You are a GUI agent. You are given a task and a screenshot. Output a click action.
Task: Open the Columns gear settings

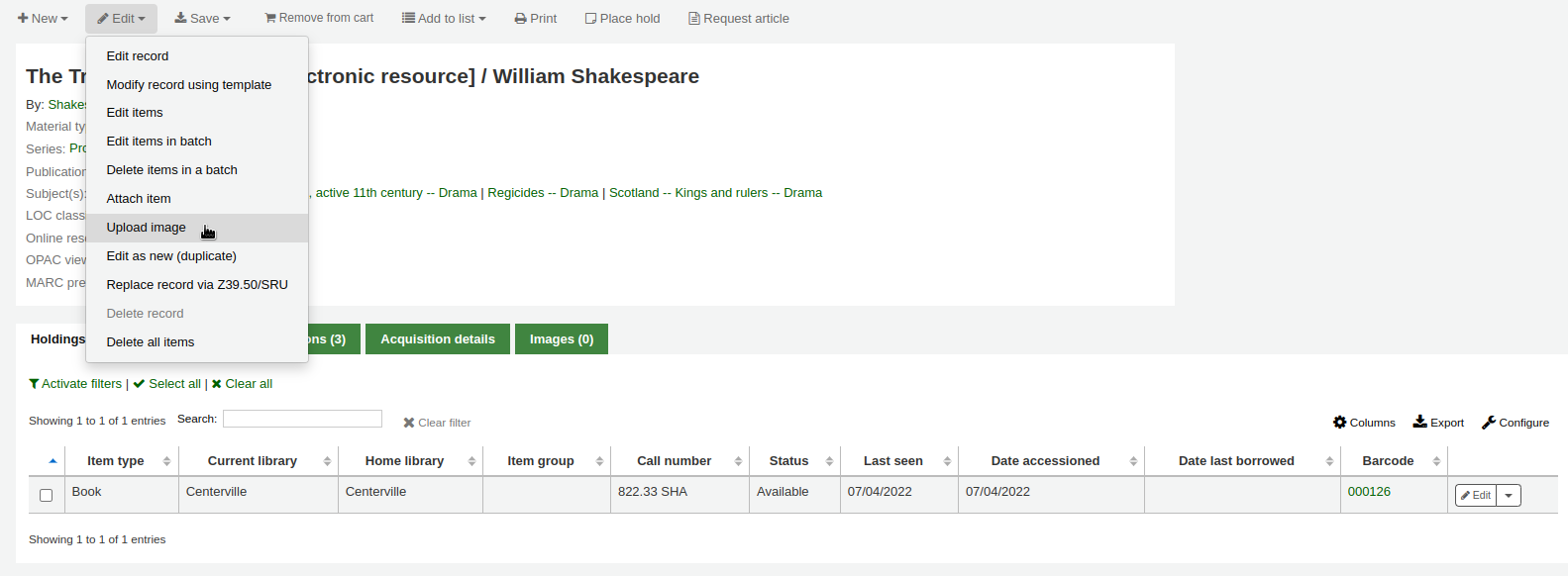point(1340,423)
